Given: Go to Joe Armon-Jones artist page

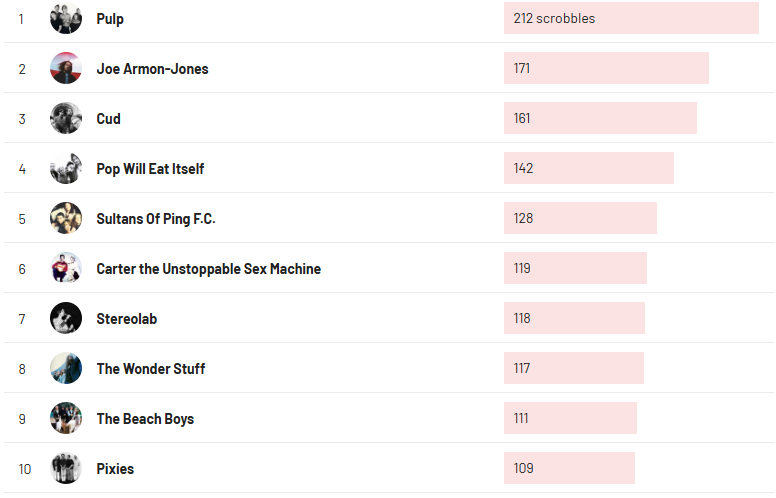Looking at the screenshot, I should (152, 69).
